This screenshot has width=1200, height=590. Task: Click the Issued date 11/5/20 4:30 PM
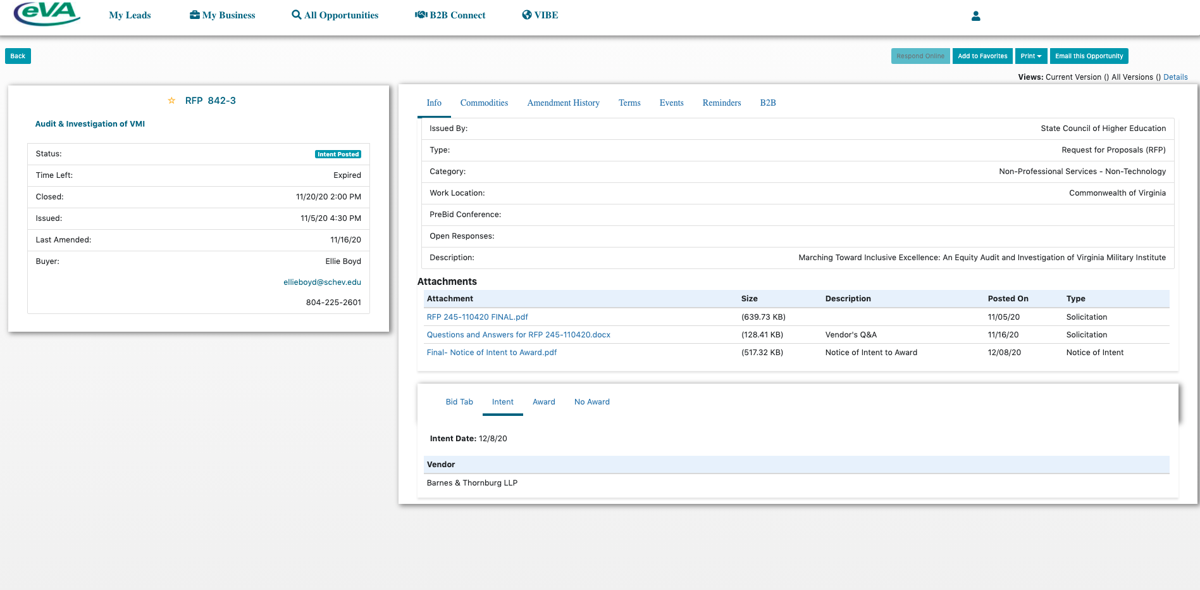tap(331, 218)
